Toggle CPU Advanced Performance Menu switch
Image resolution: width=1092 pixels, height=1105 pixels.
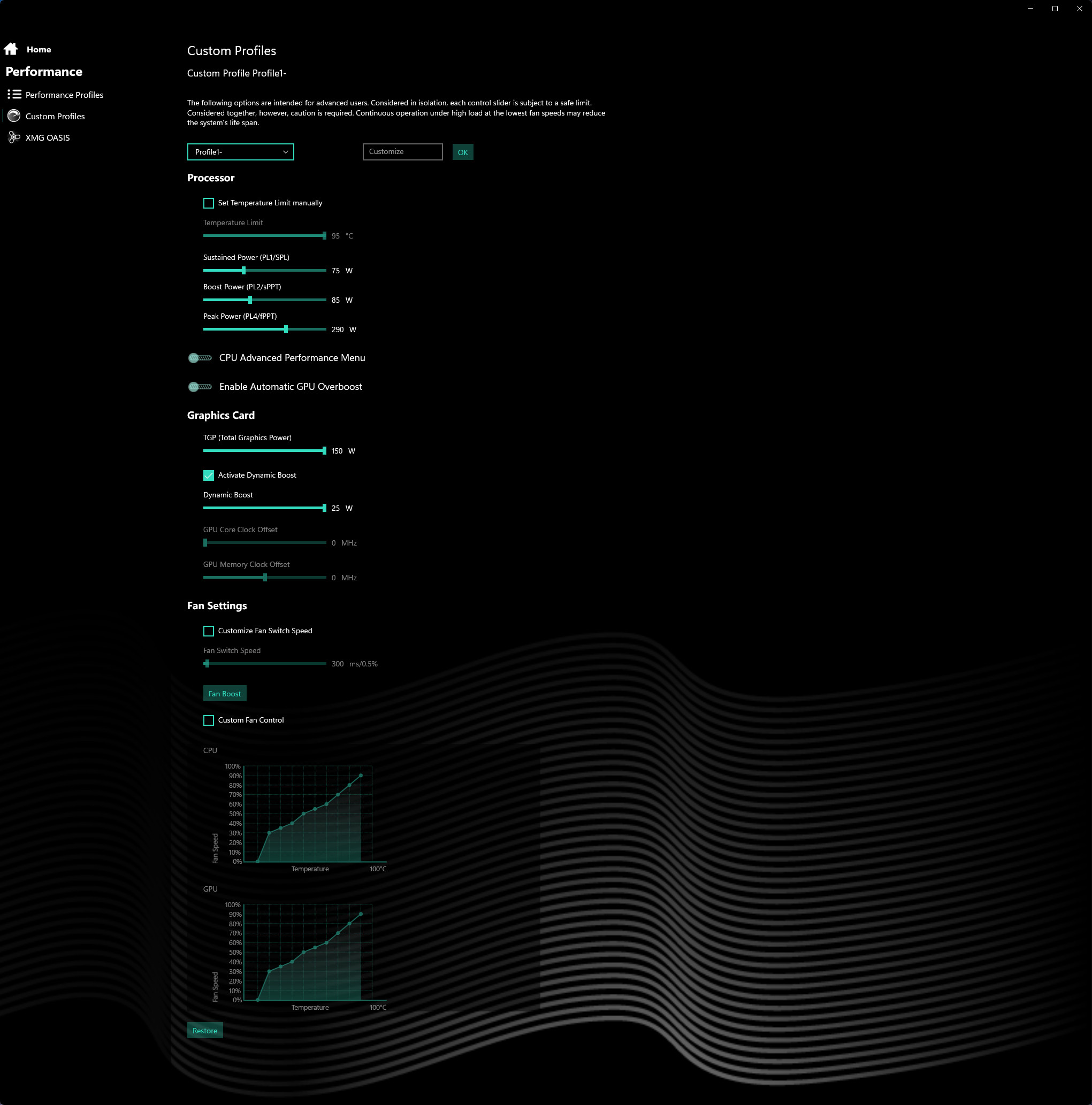point(200,358)
